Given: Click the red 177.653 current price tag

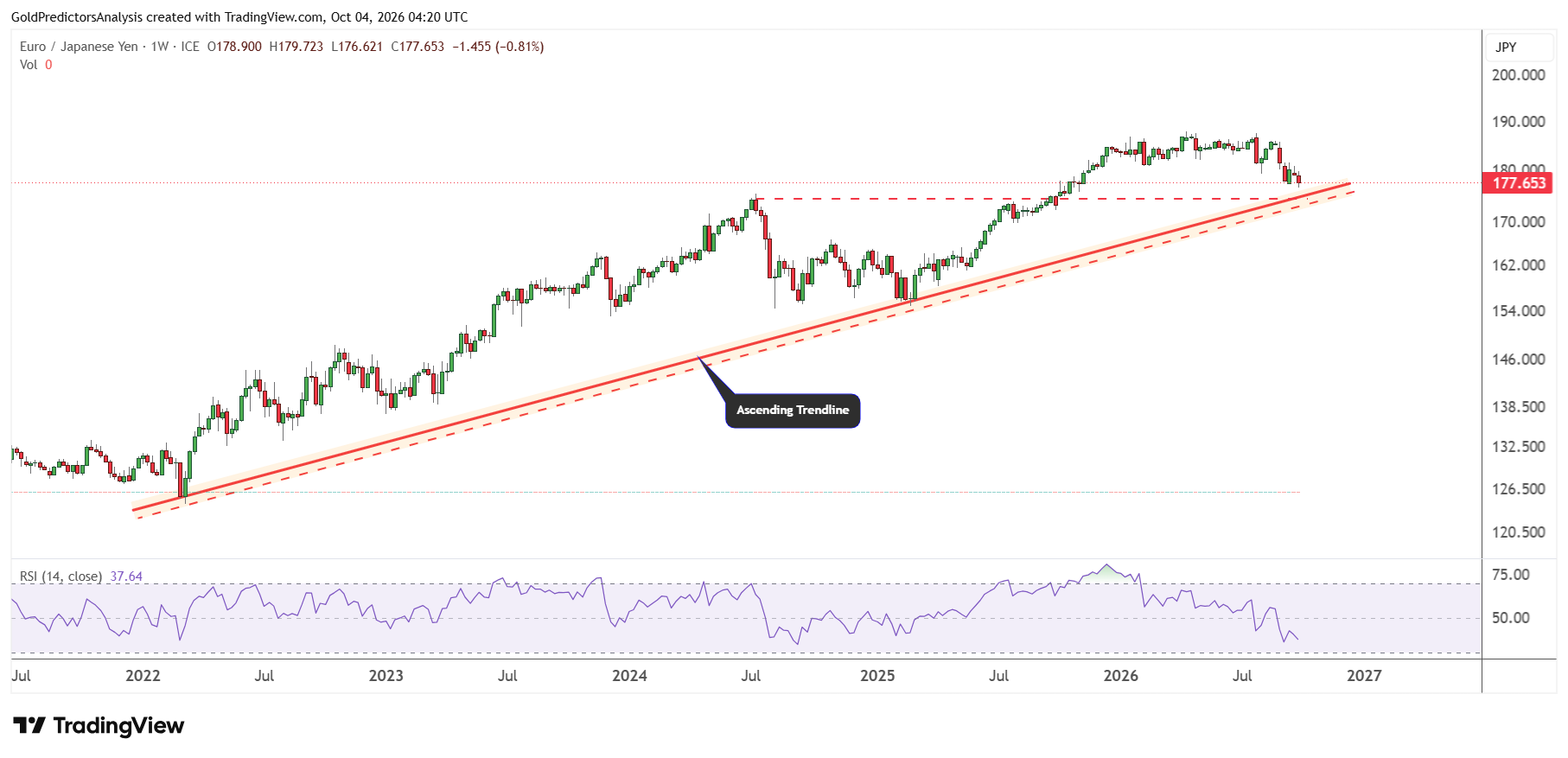Looking at the screenshot, I should [x=1519, y=183].
